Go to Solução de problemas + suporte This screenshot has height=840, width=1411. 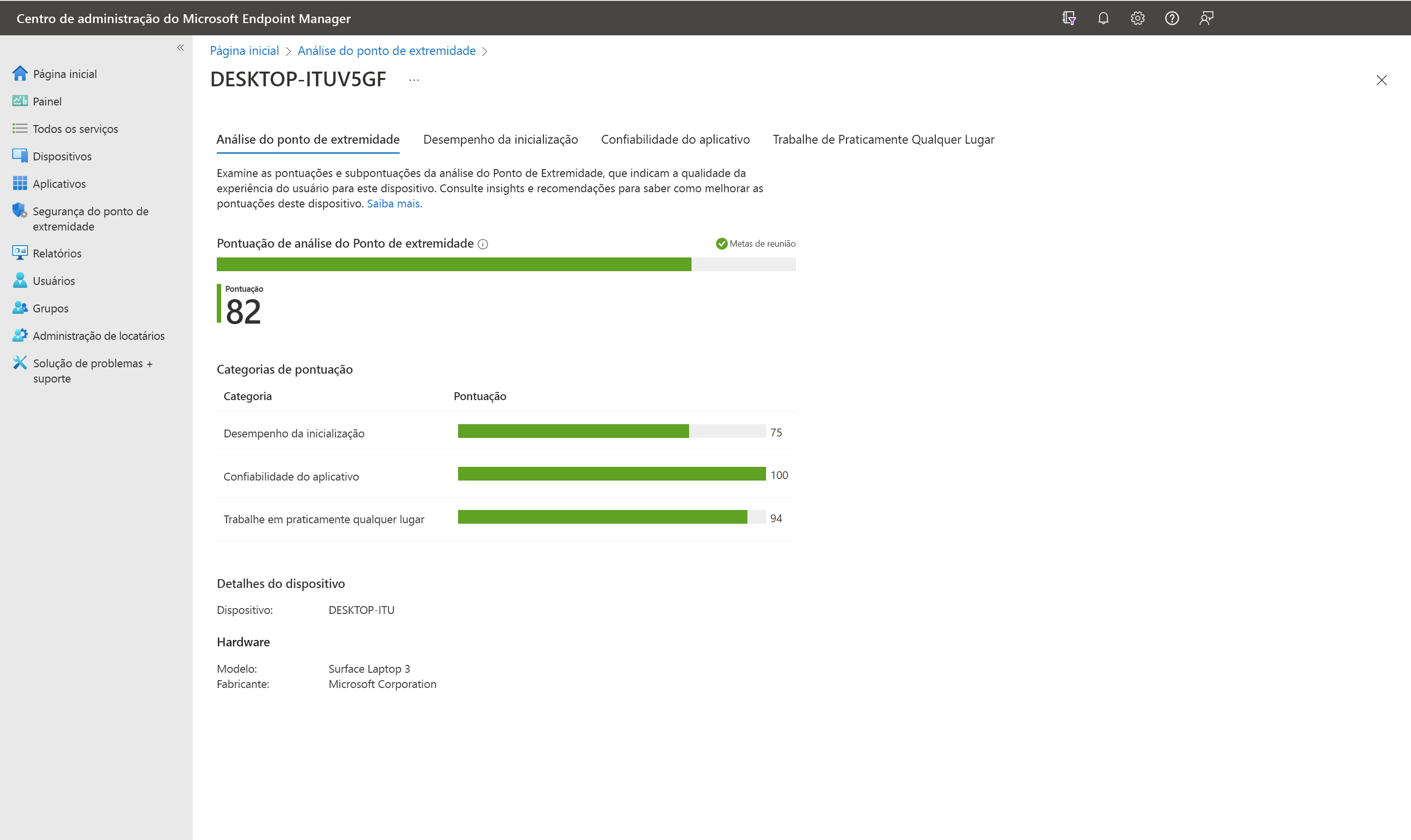click(x=92, y=371)
